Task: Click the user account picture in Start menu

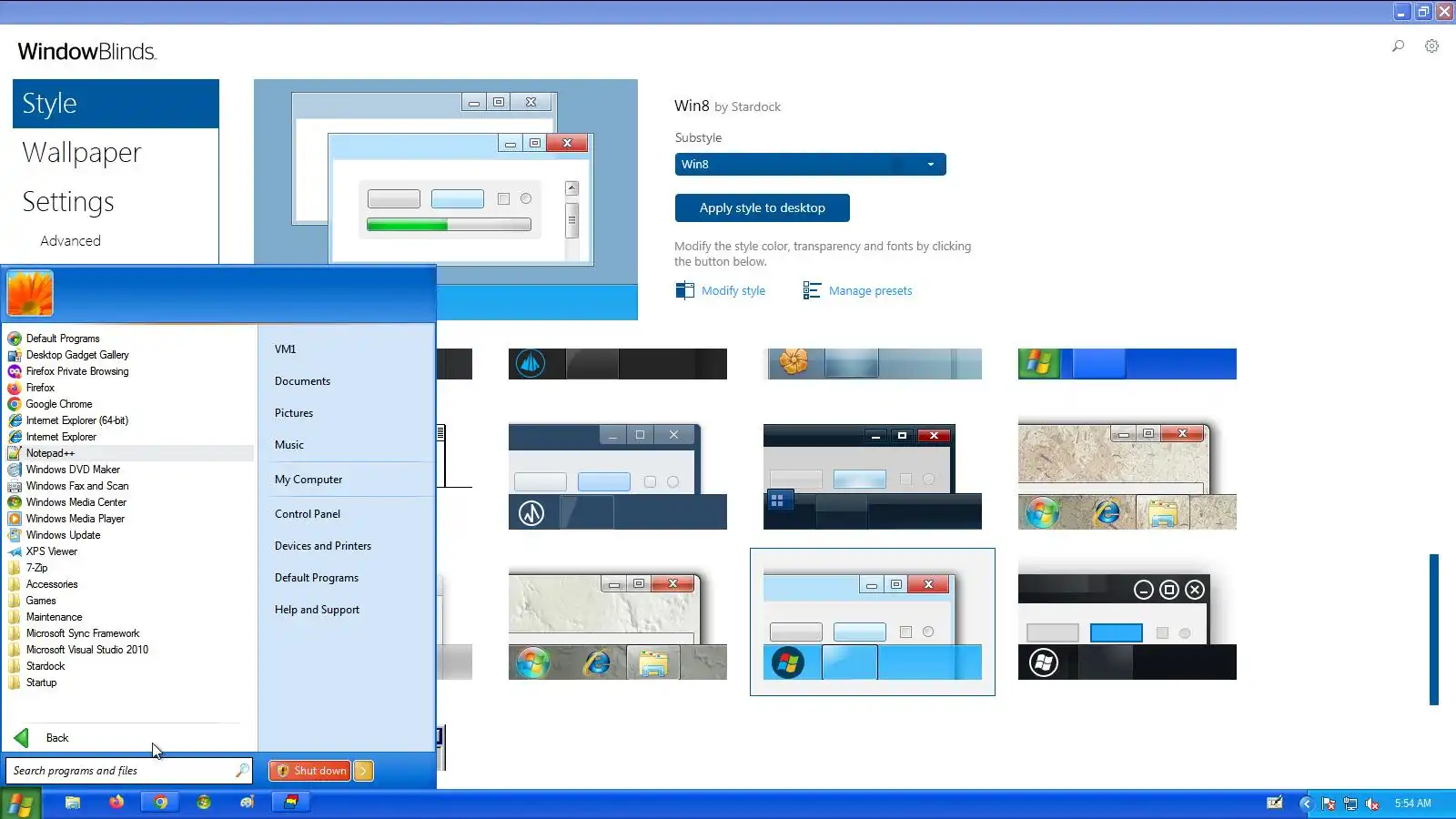Action: 30,293
